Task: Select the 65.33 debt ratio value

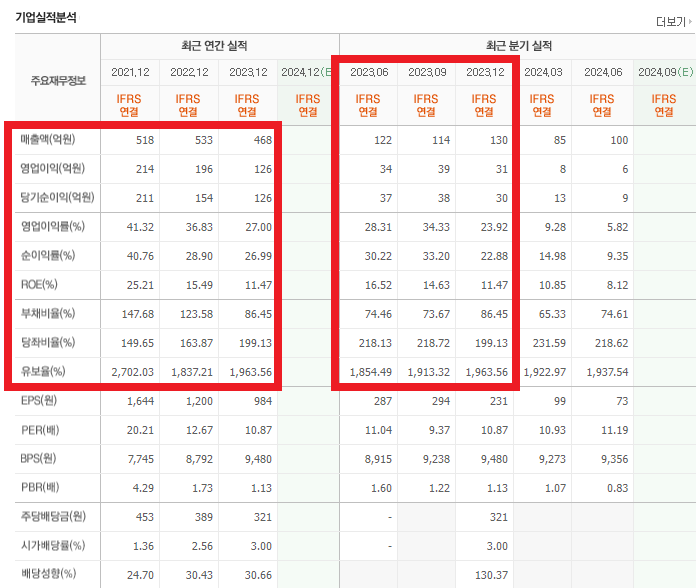Action: [x=552, y=314]
